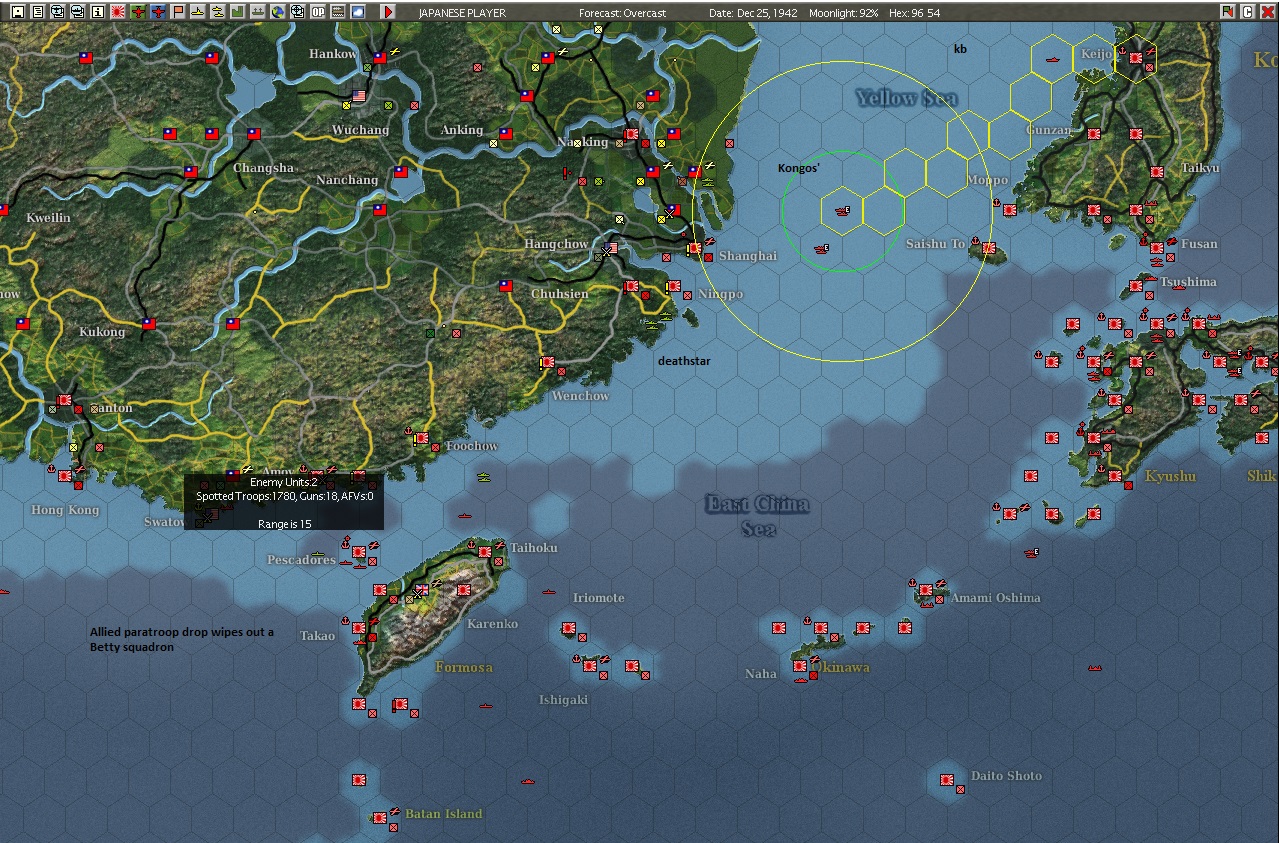This screenshot has height=843, width=1279.
Task: Click the save game floppy disk icon
Action: (18, 12)
